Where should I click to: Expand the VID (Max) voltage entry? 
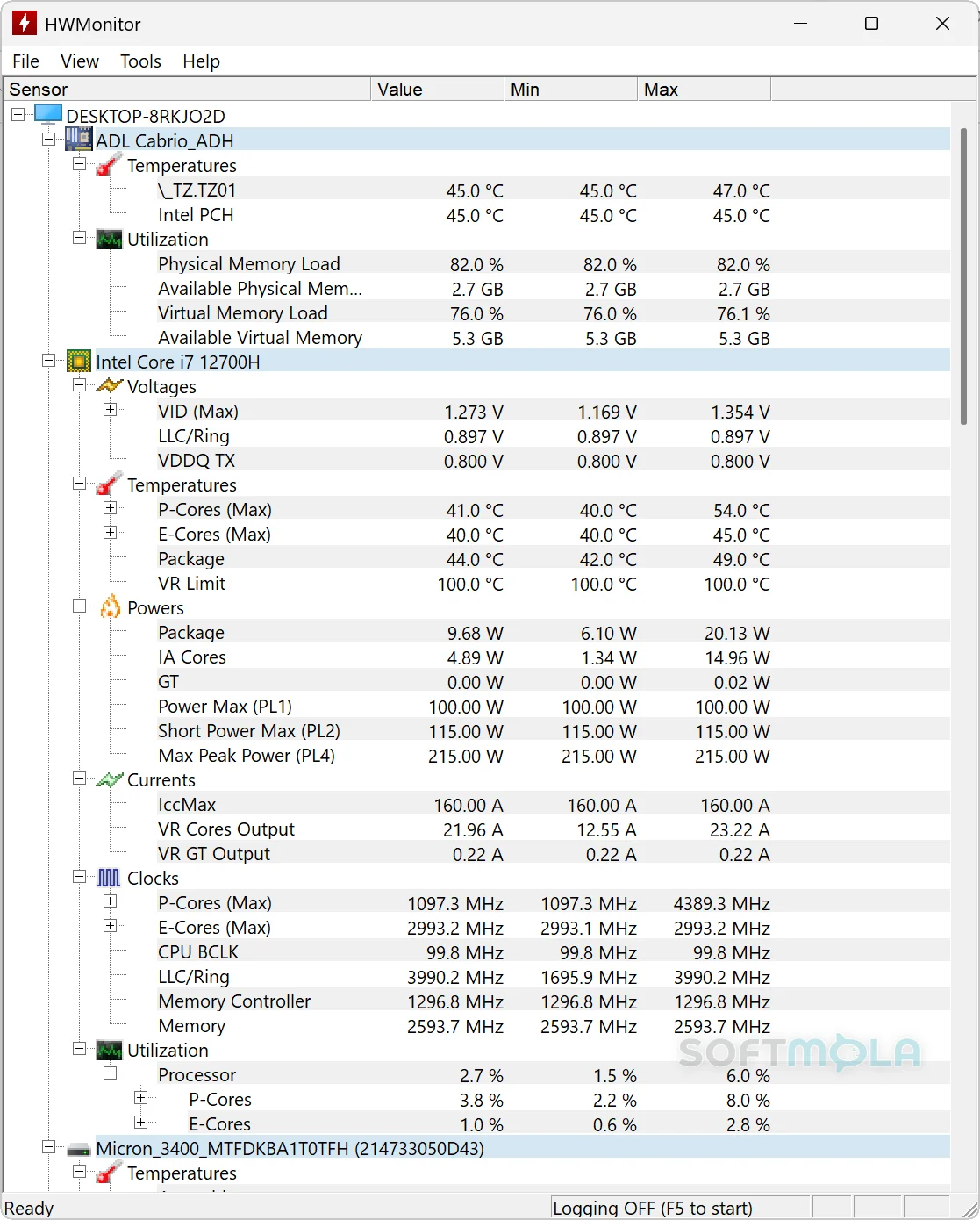pos(110,410)
